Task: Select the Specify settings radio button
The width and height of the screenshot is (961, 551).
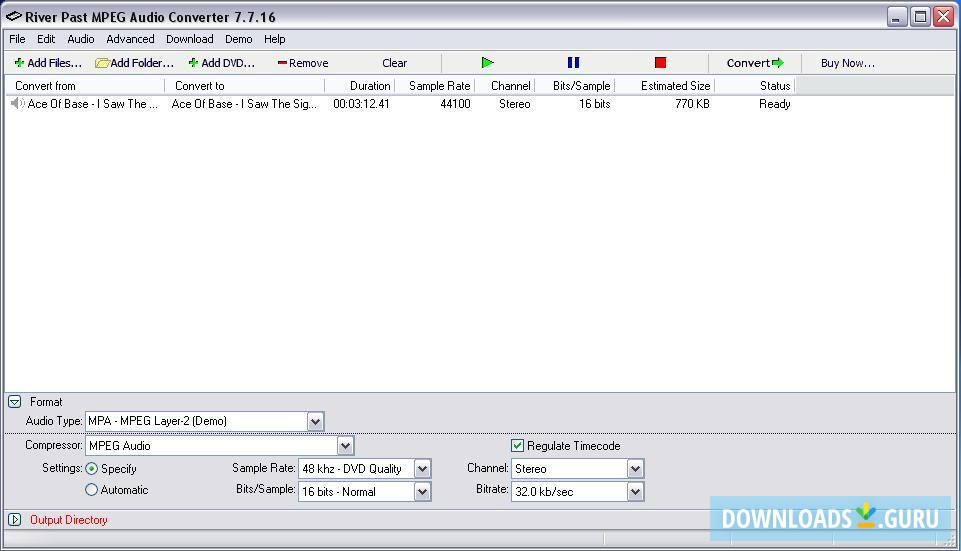Action: tap(91, 469)
